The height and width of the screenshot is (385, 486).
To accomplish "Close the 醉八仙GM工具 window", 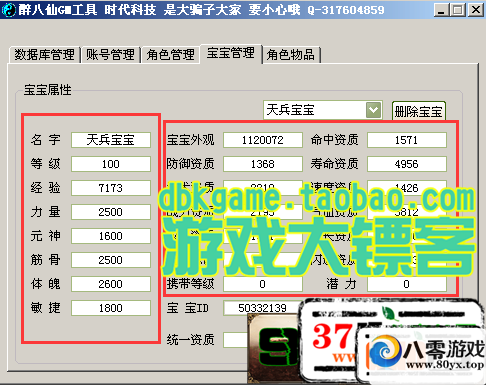I will [x=476, y=10].
